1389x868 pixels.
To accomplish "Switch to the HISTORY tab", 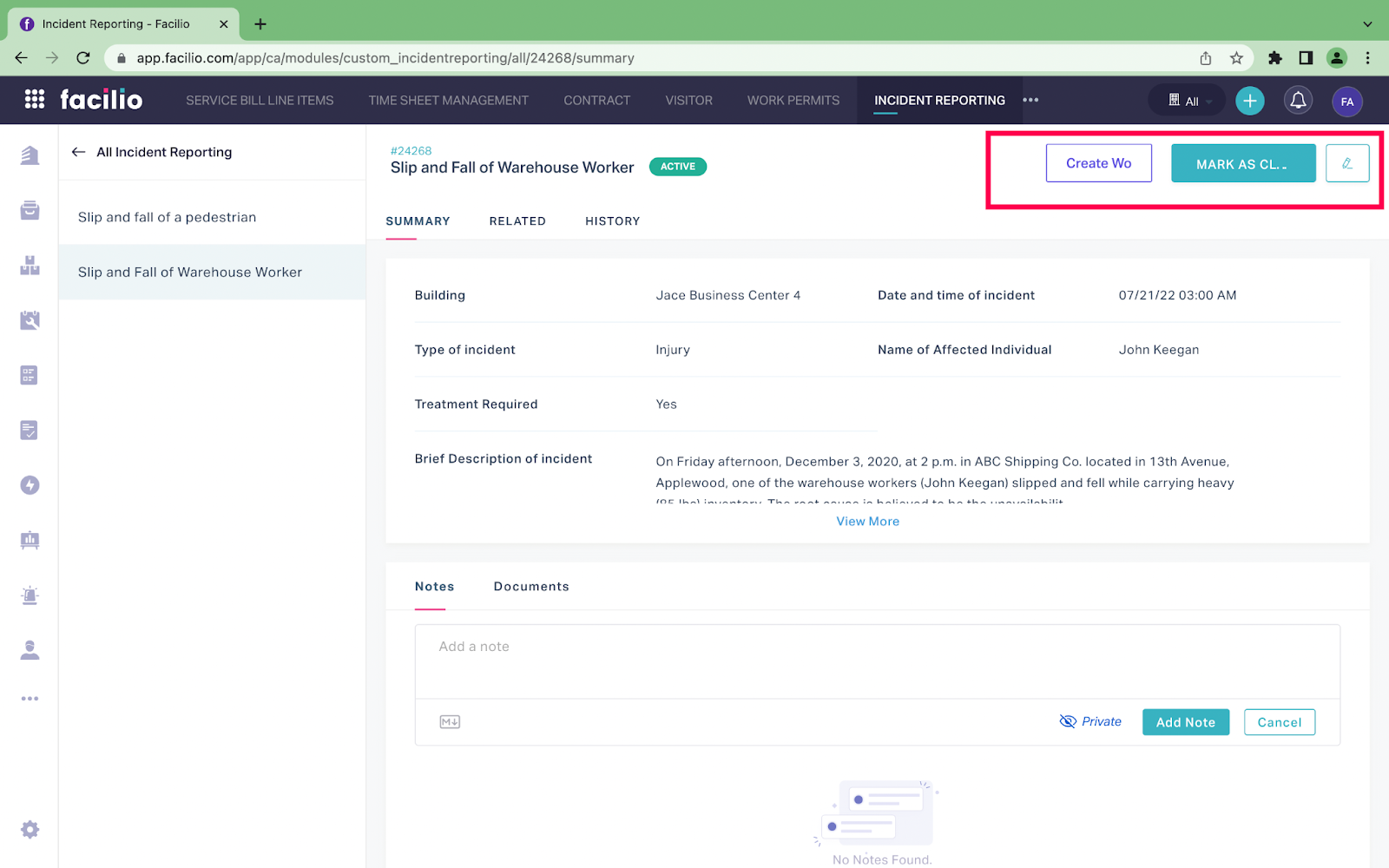I will coord(612,221).
